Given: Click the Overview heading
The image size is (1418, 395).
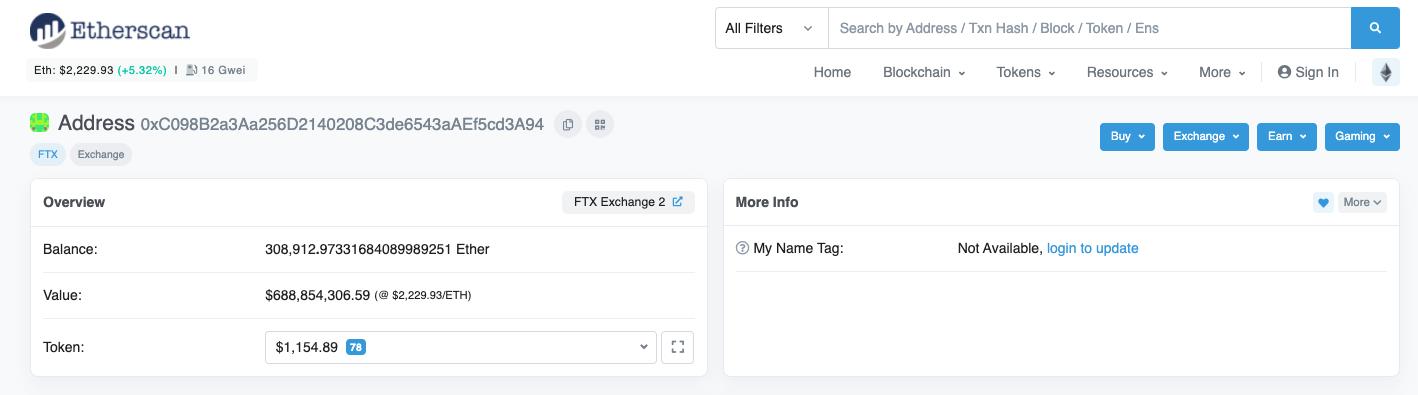Looking at the screenshot, I should (74, 202).
